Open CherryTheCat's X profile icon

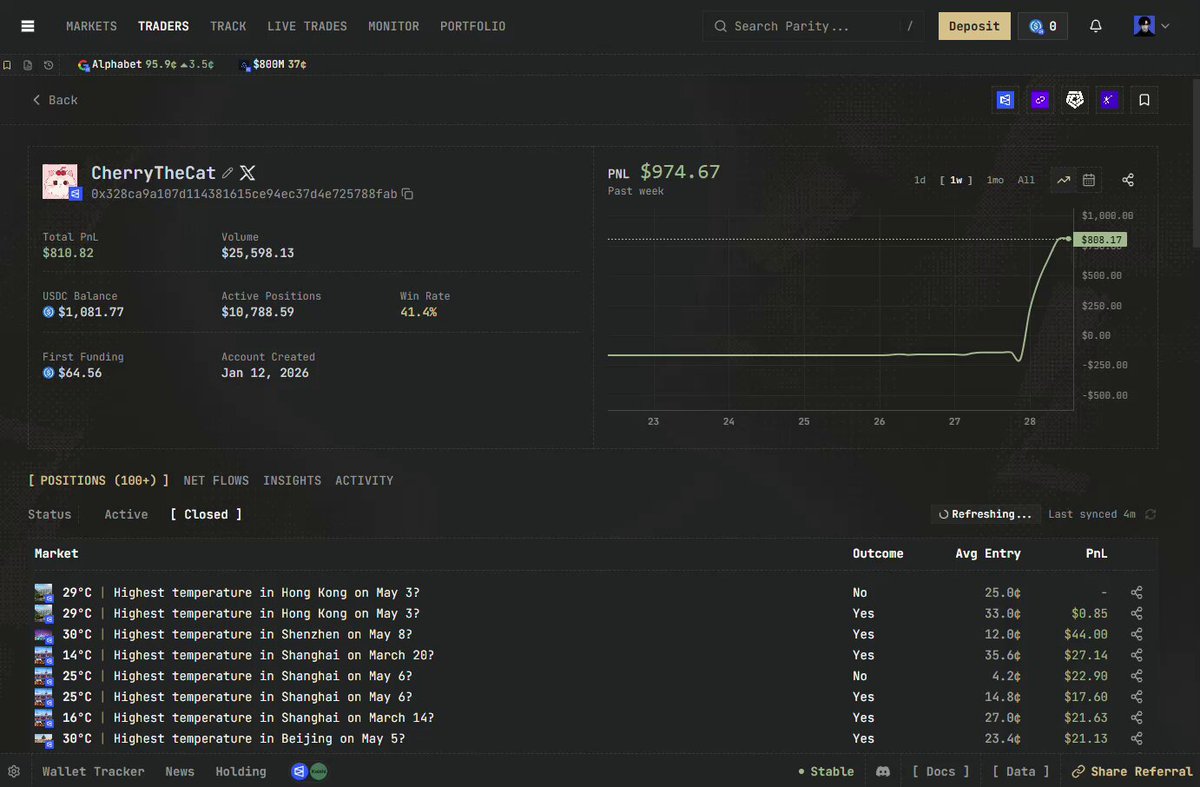248,173
